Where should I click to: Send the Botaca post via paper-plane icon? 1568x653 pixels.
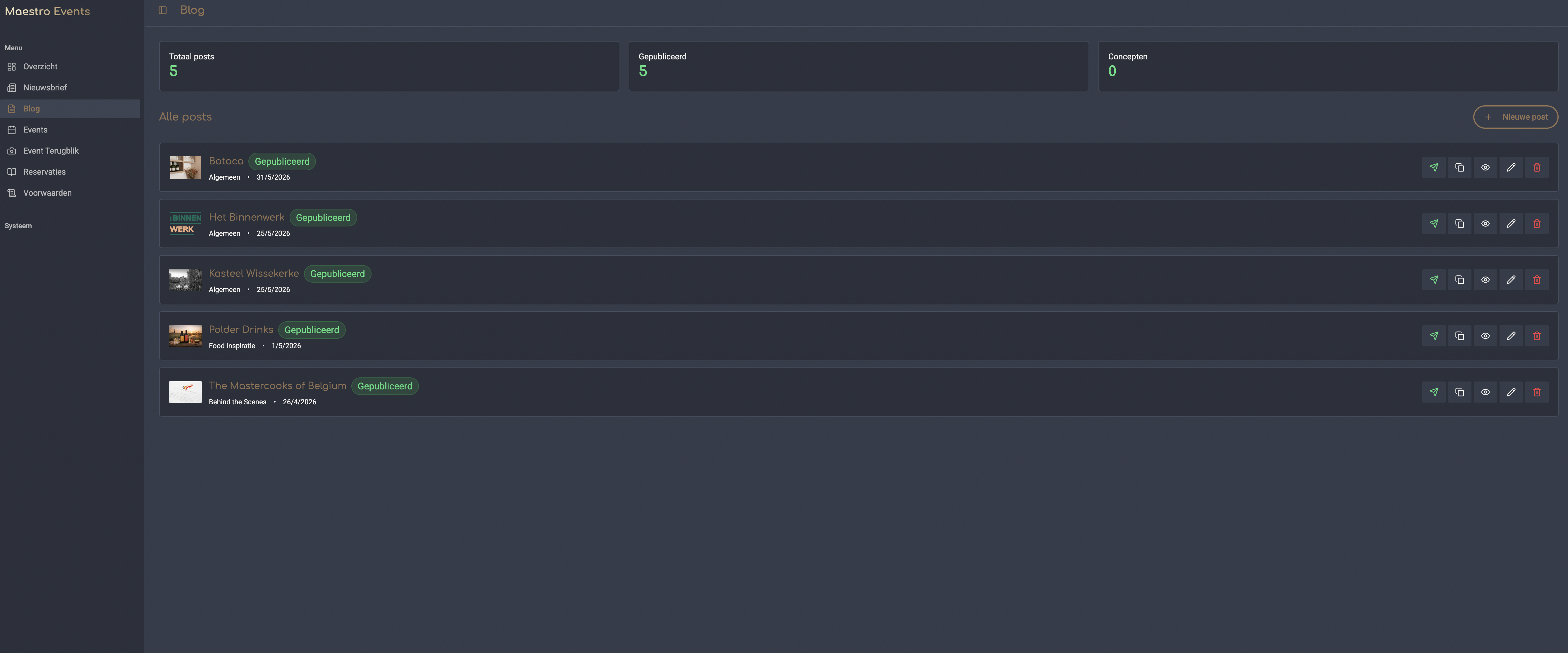[x=1434, y=167]
